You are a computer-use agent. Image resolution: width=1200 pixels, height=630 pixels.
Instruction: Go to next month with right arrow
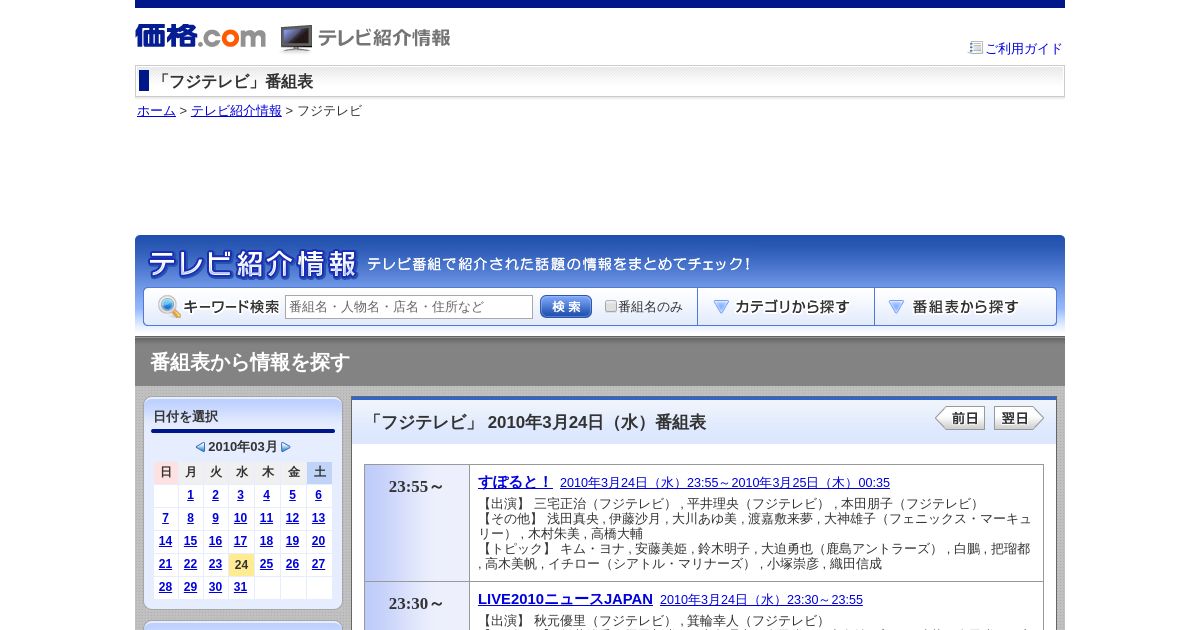point(286,447)
